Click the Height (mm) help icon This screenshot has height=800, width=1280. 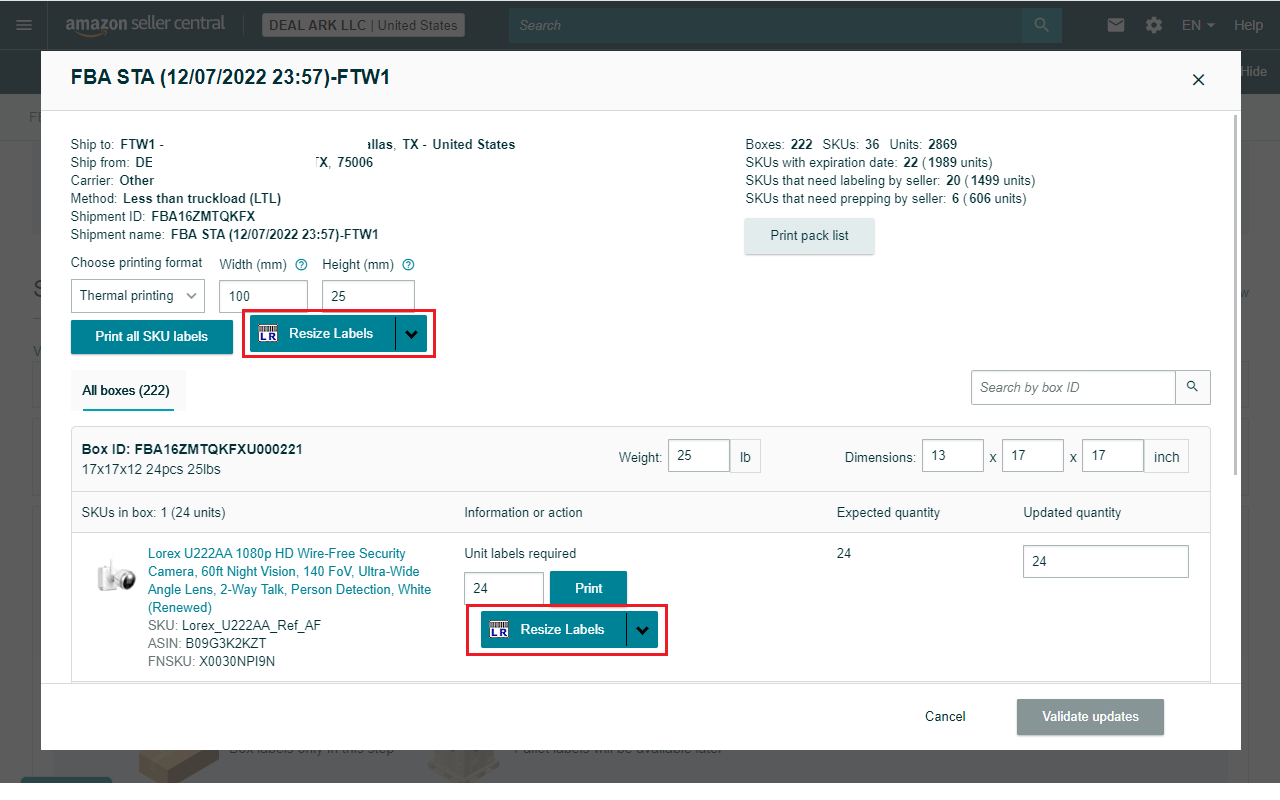408,265
